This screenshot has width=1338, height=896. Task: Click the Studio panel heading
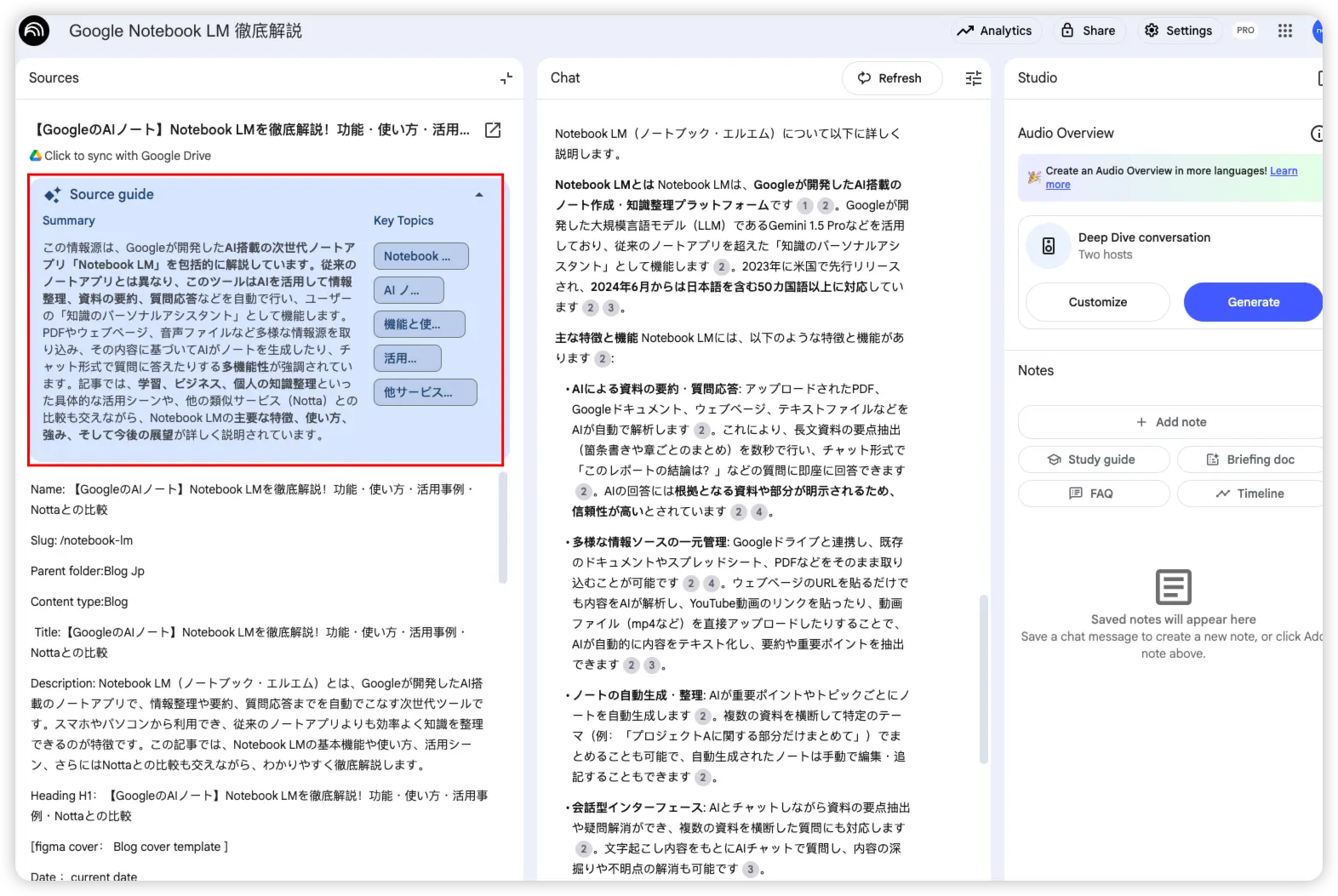pyautogui.click(x=1037, y=78)
